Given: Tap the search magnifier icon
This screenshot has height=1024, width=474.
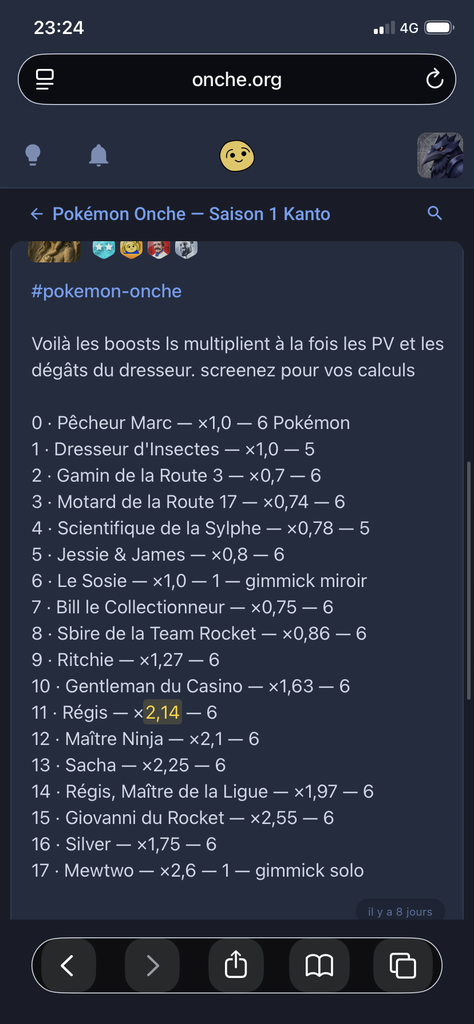Looking at the screenshot, I should (x=435, y=214).
